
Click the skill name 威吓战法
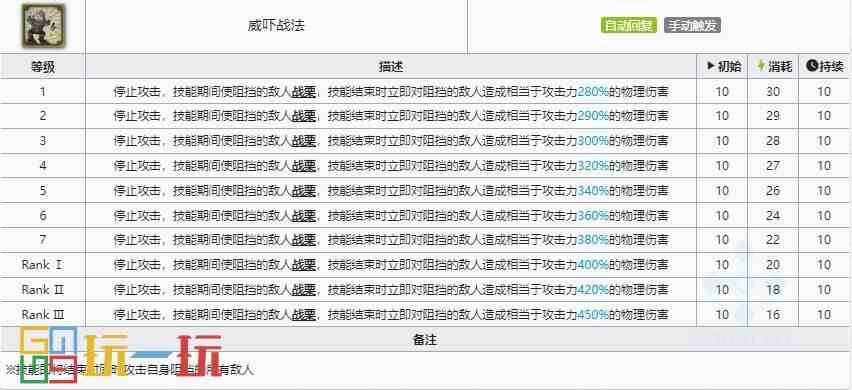[x=276, y=26]
